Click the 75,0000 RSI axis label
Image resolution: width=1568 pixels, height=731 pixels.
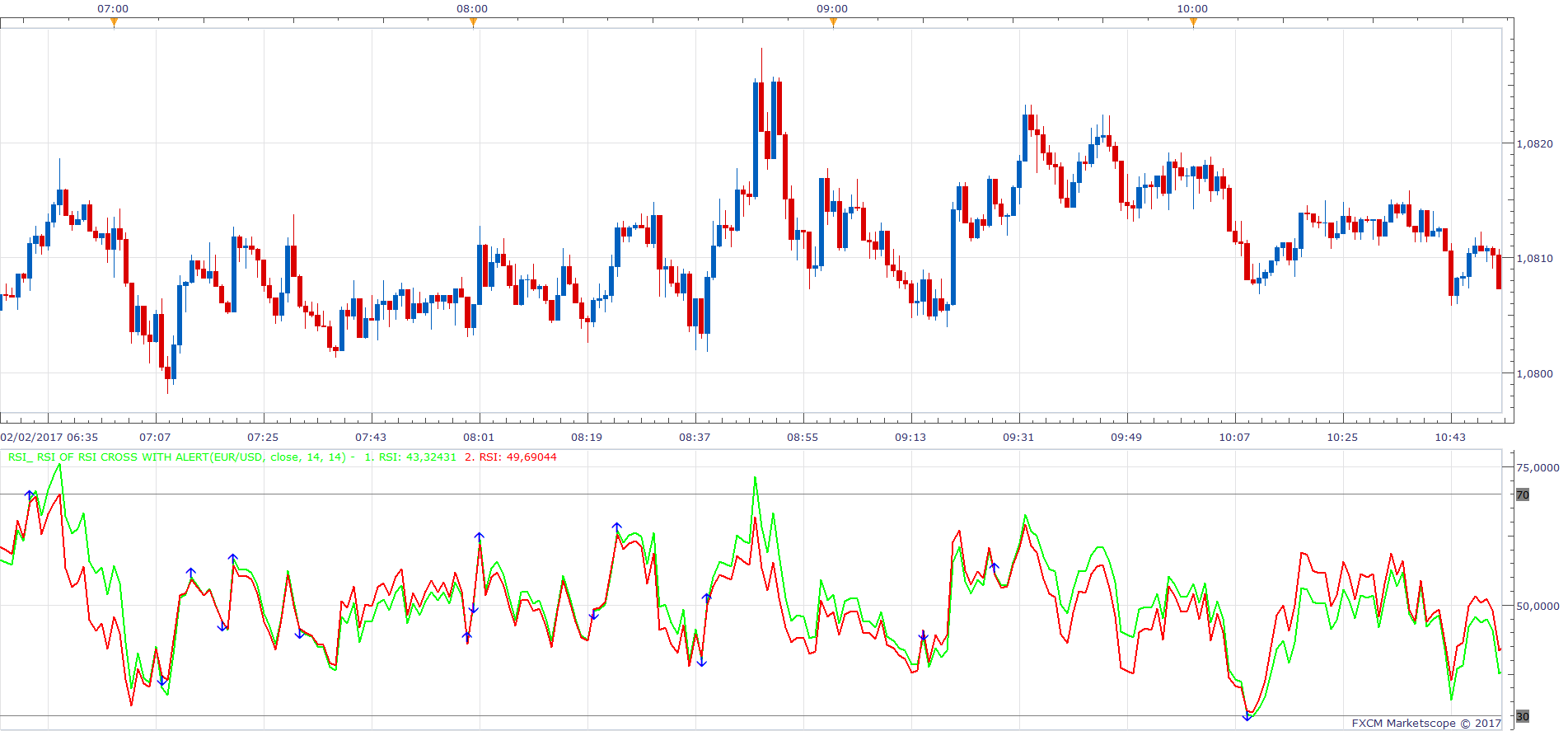coord(1538,467)
